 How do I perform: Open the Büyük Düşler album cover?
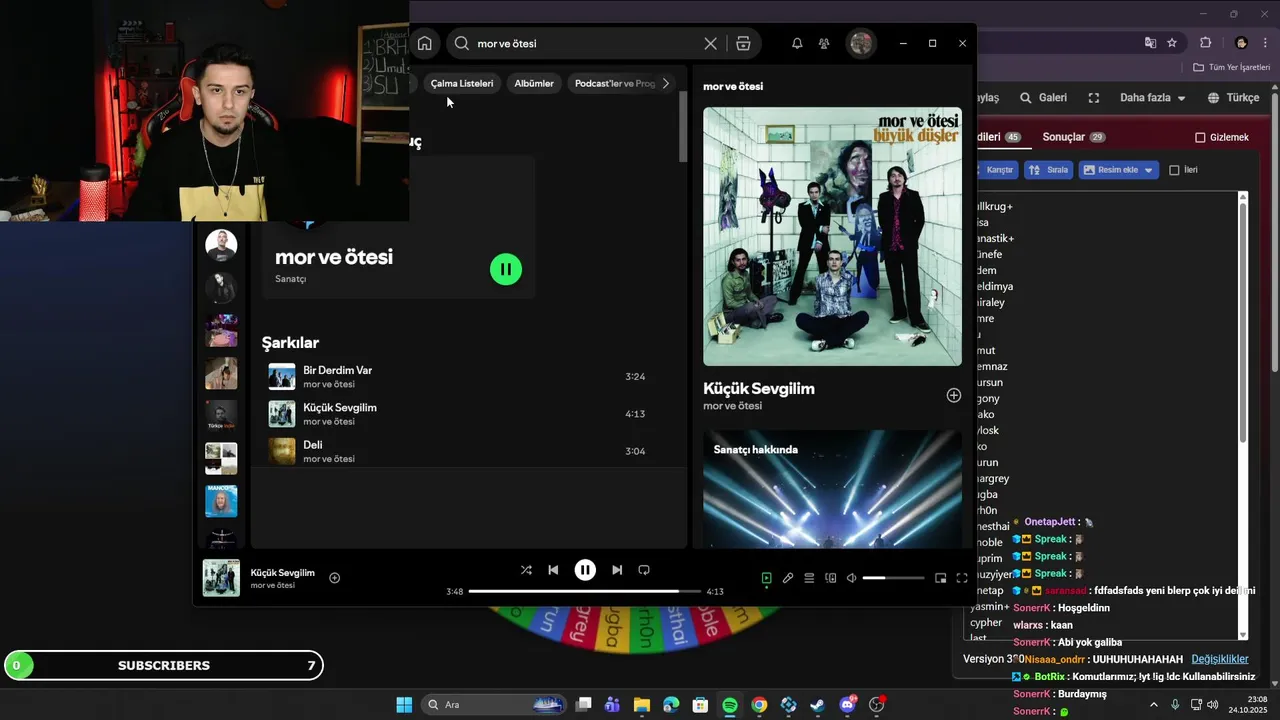tap(832, 237)
